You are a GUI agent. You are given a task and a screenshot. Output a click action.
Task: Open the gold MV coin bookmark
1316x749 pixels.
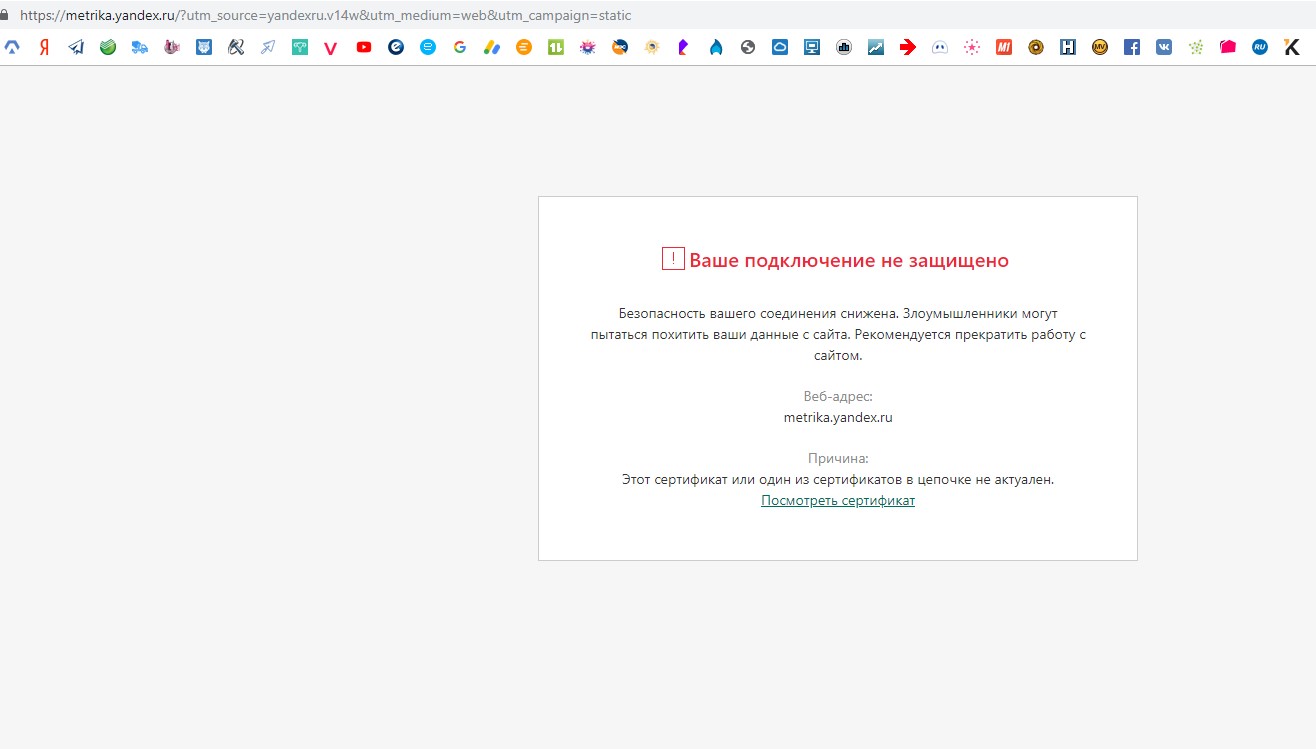pyautogui.click(x=1100, y=47)
